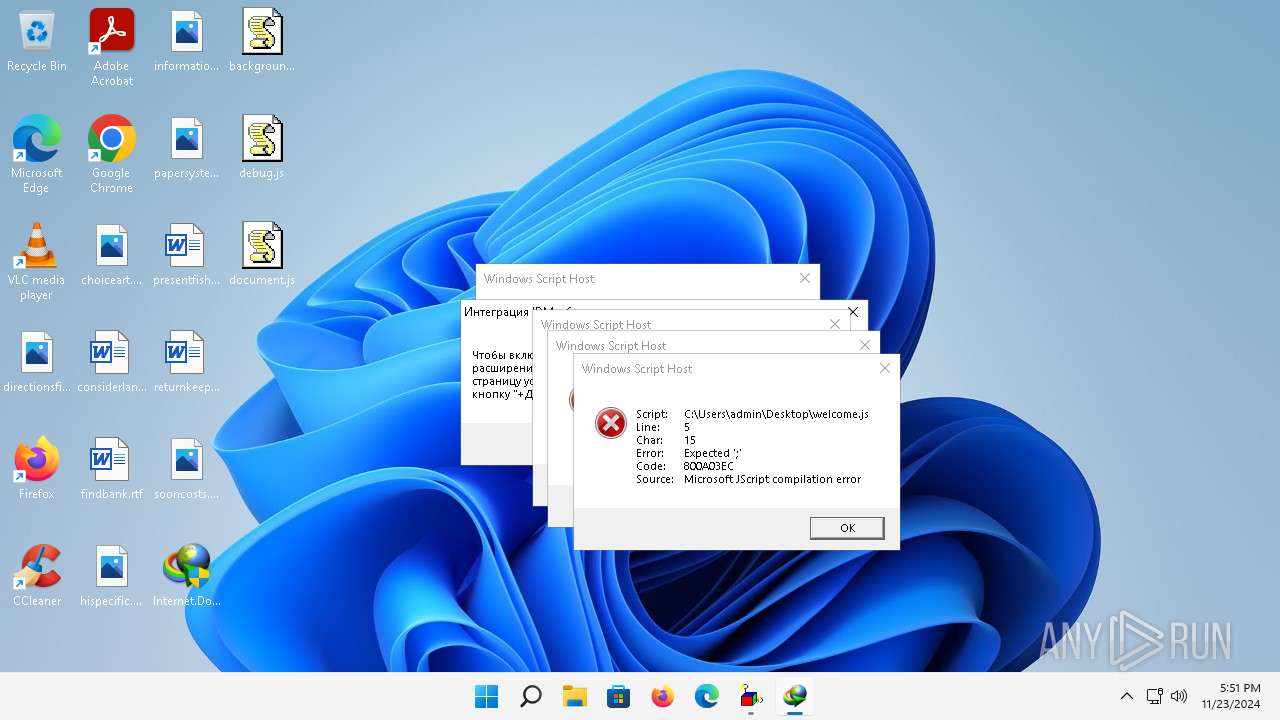The height and width of the screenshot is (720, 1280).
Task: Click the "Expected ';'" error text
Action: (712, 453)
